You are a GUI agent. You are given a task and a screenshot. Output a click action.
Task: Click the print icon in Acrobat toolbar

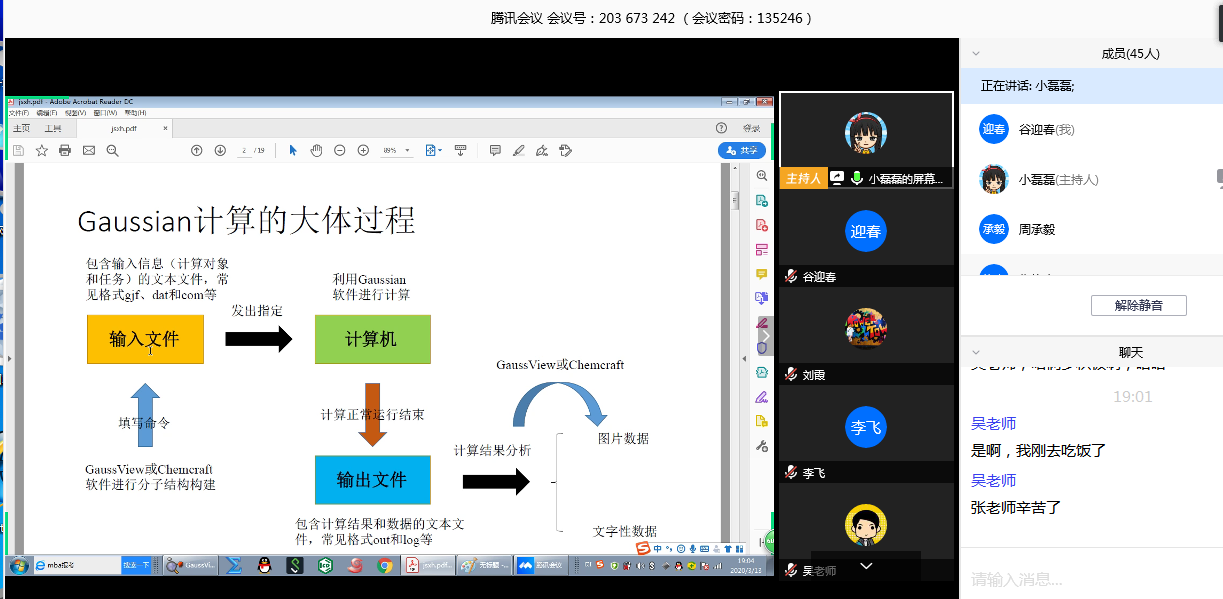[65, 150]
